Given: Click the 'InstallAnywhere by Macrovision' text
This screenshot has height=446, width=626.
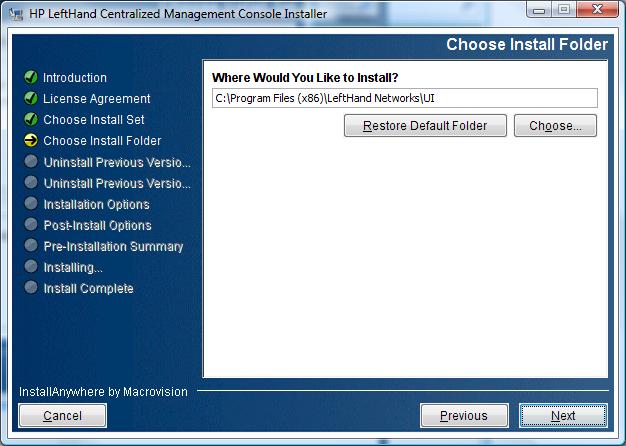Looking at the screenshot, I should click(x=103, y=392).
